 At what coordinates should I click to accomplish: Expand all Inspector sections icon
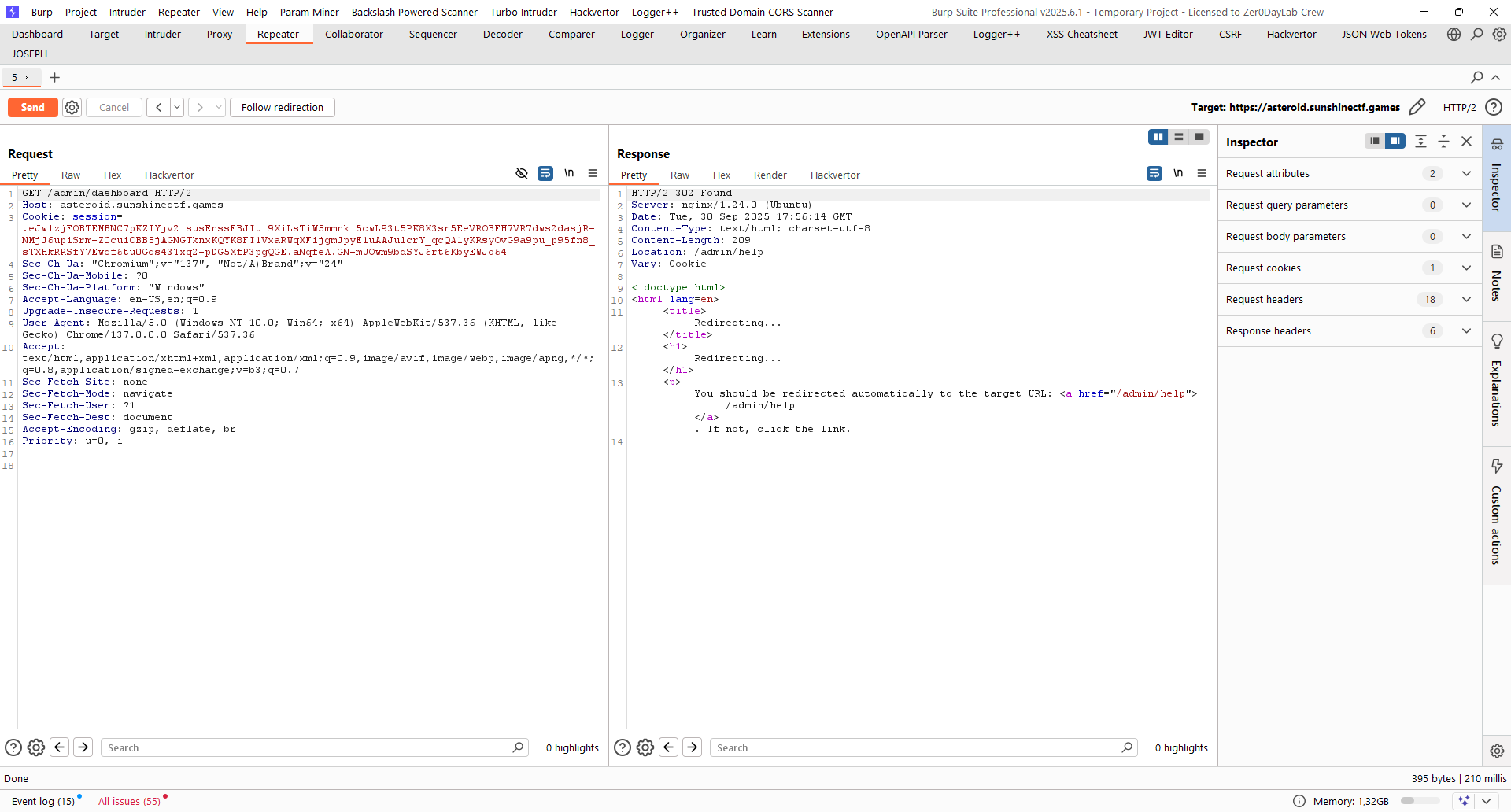pos(1420,141)
